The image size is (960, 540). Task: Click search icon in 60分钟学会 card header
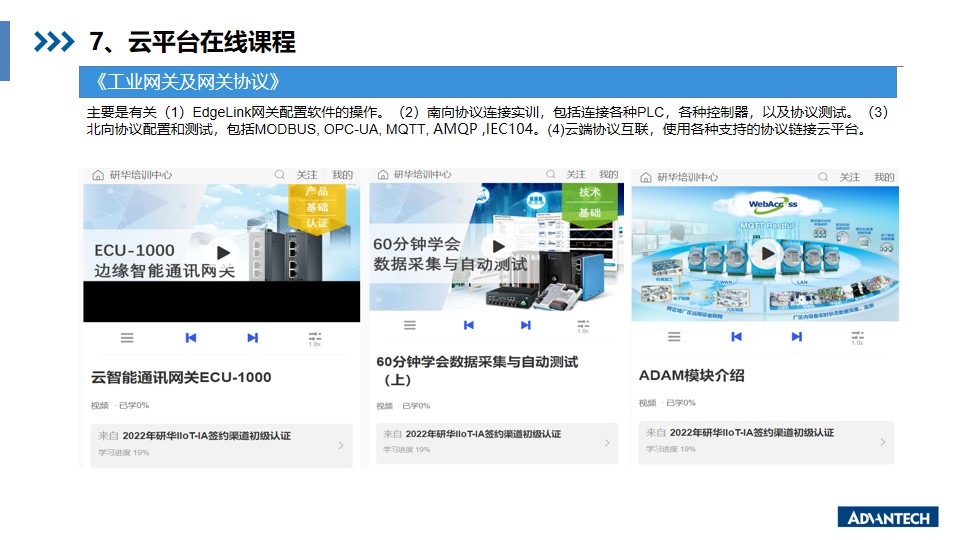click(550, 174)
